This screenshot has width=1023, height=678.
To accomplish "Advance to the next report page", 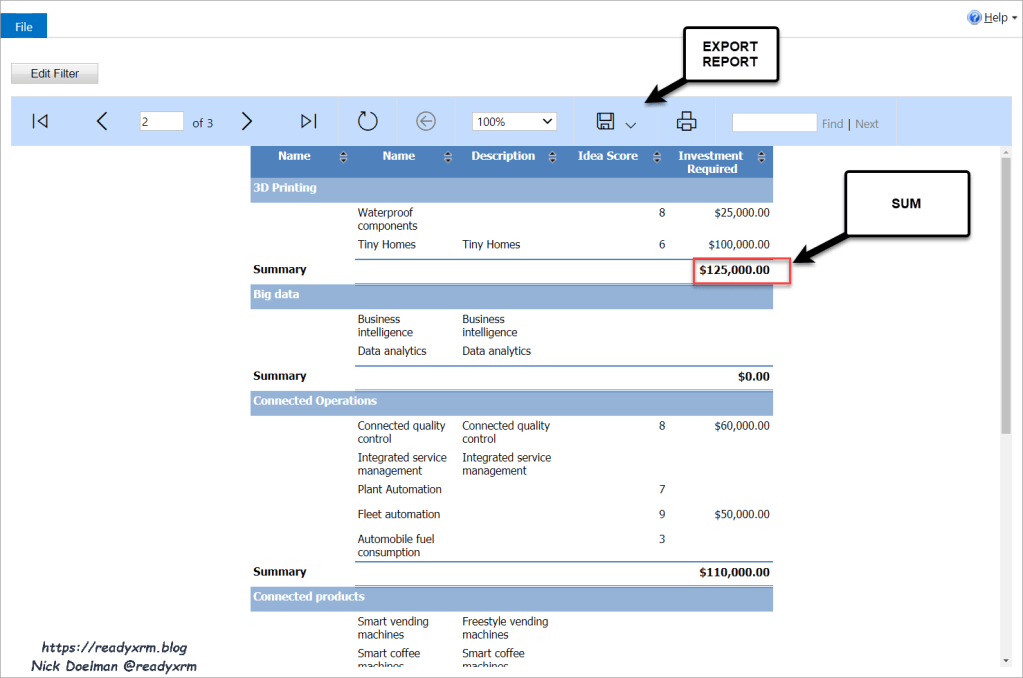I will tap(247, 121).
